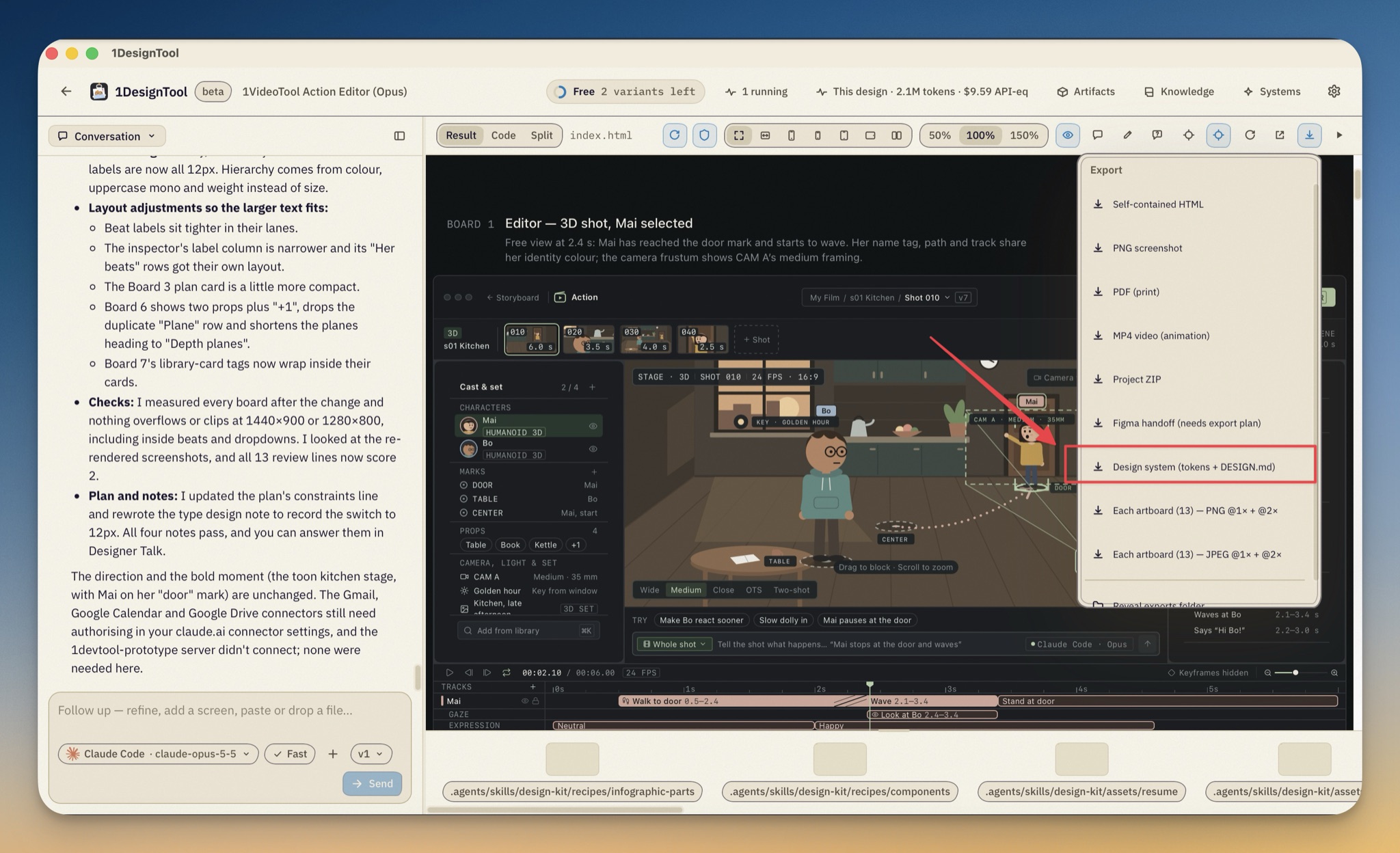Open the Whole shot scope dropdown
This screenshot has width=1400, height=853.
[x=674, y=644]
